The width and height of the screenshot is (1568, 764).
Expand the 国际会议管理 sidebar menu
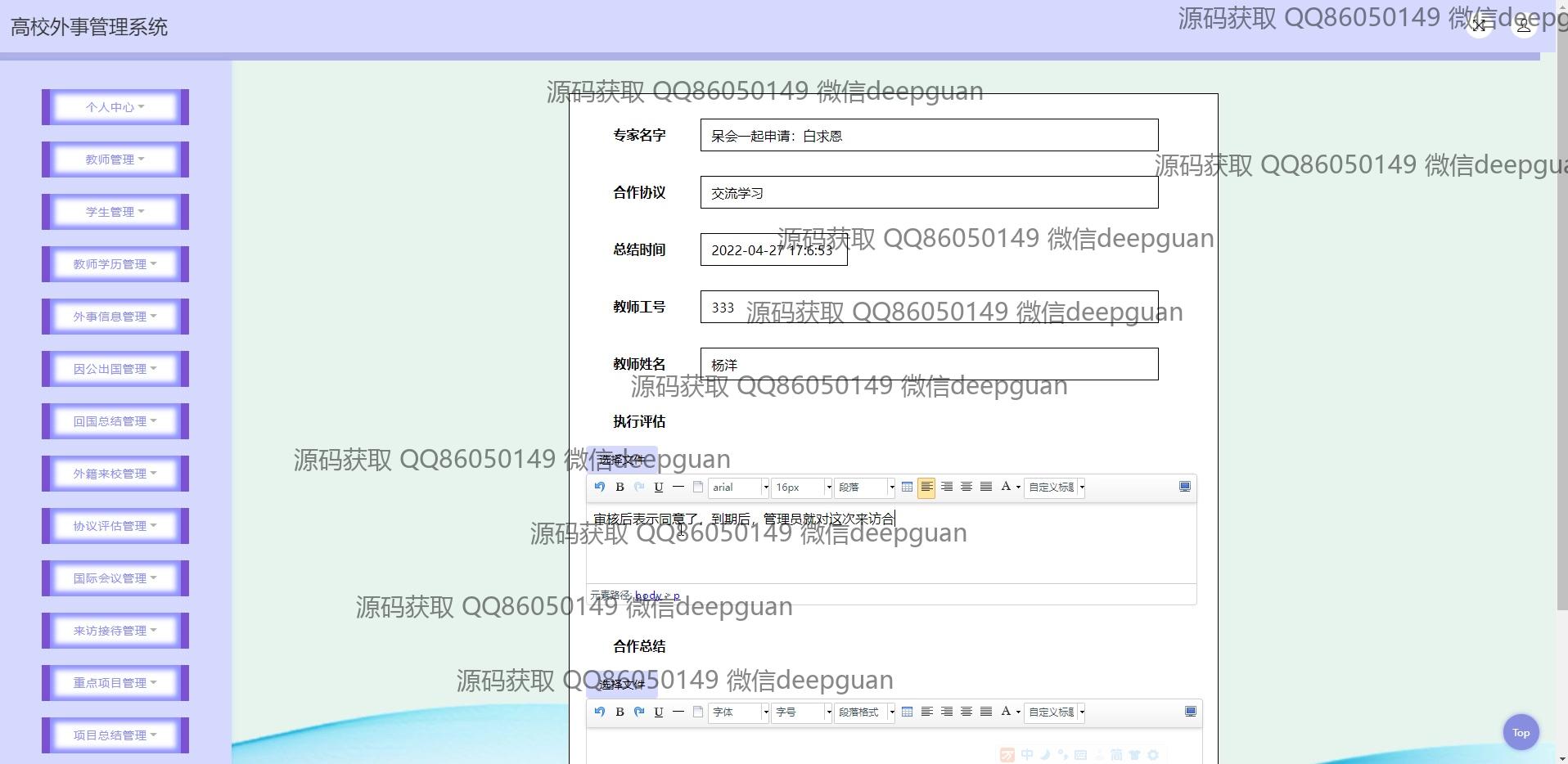[115, 578]
